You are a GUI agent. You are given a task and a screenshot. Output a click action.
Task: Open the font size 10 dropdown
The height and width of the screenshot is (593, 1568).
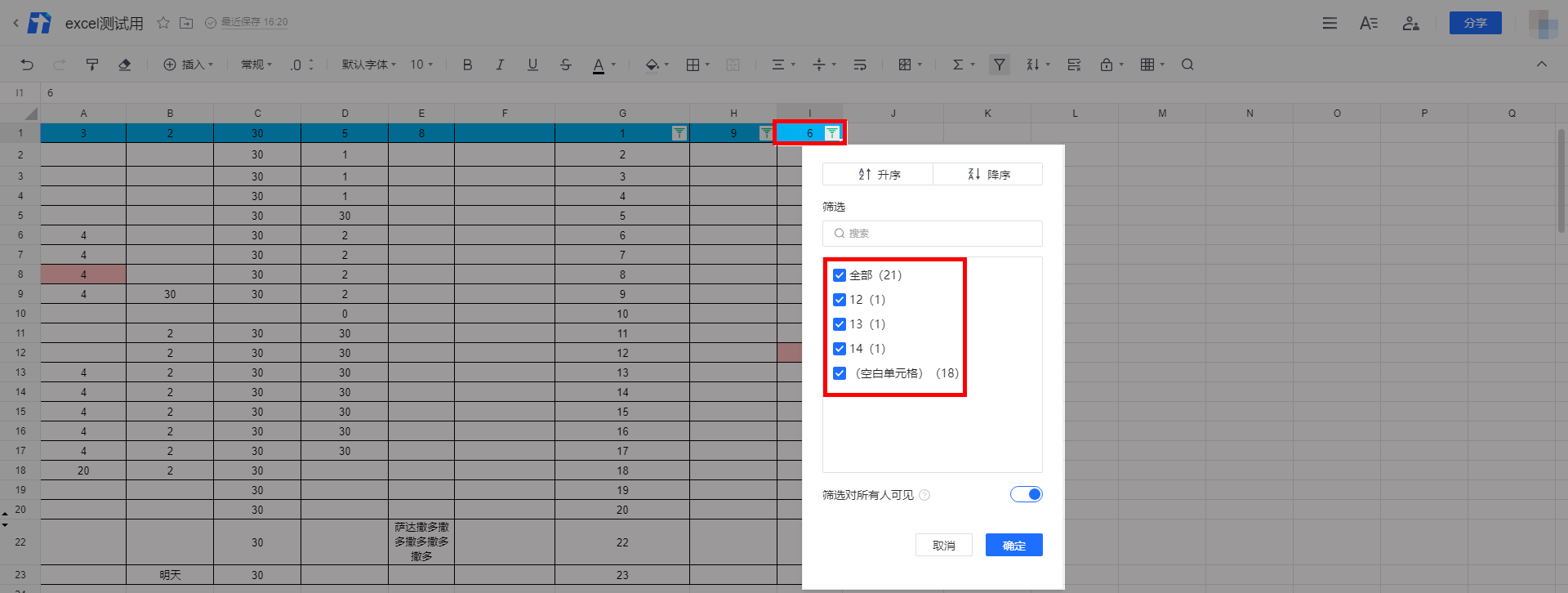pos(421,65)
